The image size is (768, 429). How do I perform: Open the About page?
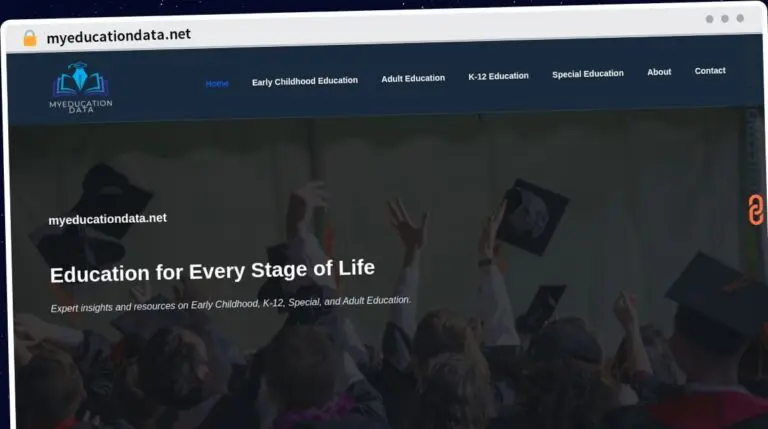659,72
